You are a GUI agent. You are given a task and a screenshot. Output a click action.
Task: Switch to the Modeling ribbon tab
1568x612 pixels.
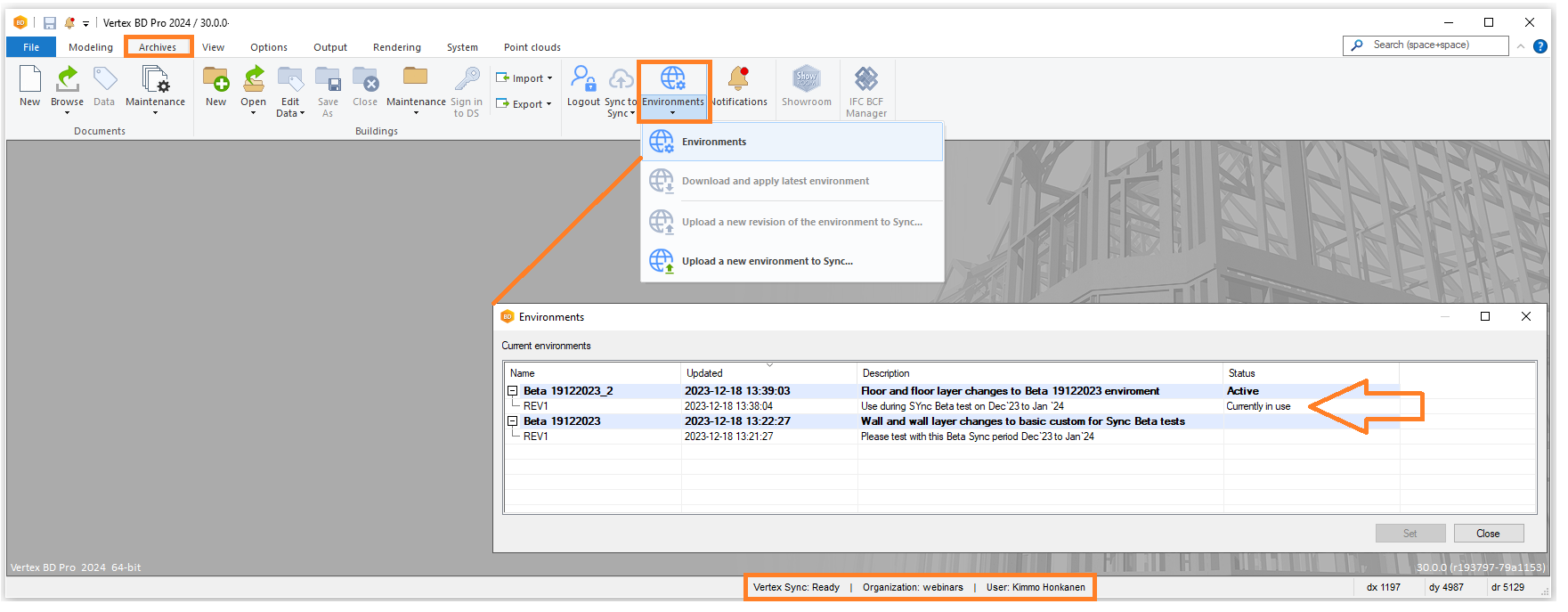coord(91,47)
